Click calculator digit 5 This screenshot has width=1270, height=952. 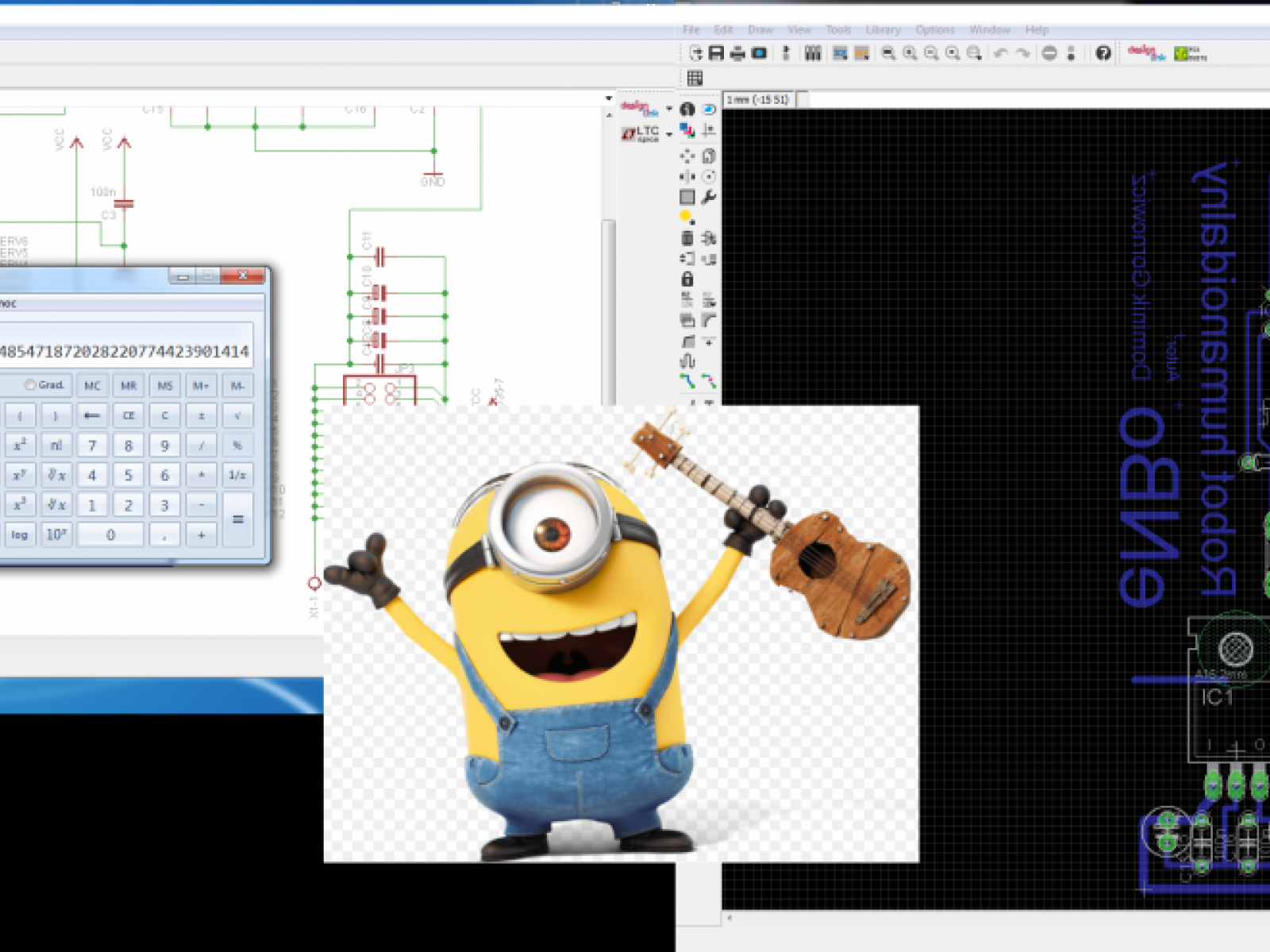[x=129, y=475]
